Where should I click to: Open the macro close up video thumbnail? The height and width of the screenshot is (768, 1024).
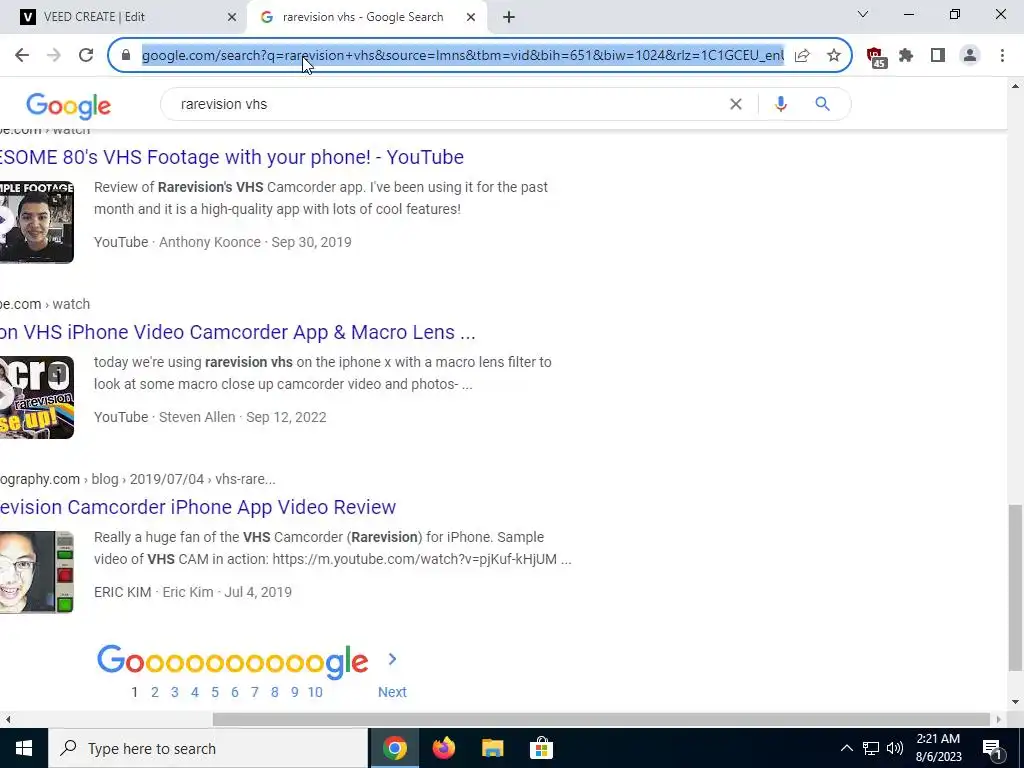pyautogui.click(x=37, y=397)
